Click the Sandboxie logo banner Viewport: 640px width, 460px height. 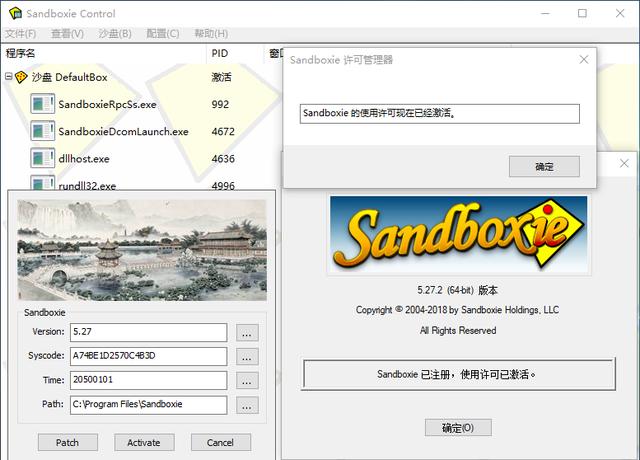(x=458, y=235)
